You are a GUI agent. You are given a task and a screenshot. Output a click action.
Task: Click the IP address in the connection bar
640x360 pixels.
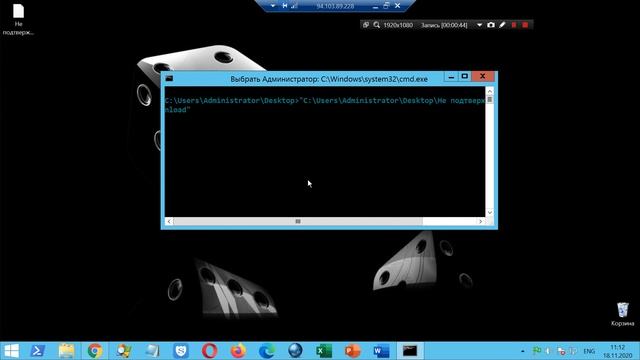click(x=335, y=6)
